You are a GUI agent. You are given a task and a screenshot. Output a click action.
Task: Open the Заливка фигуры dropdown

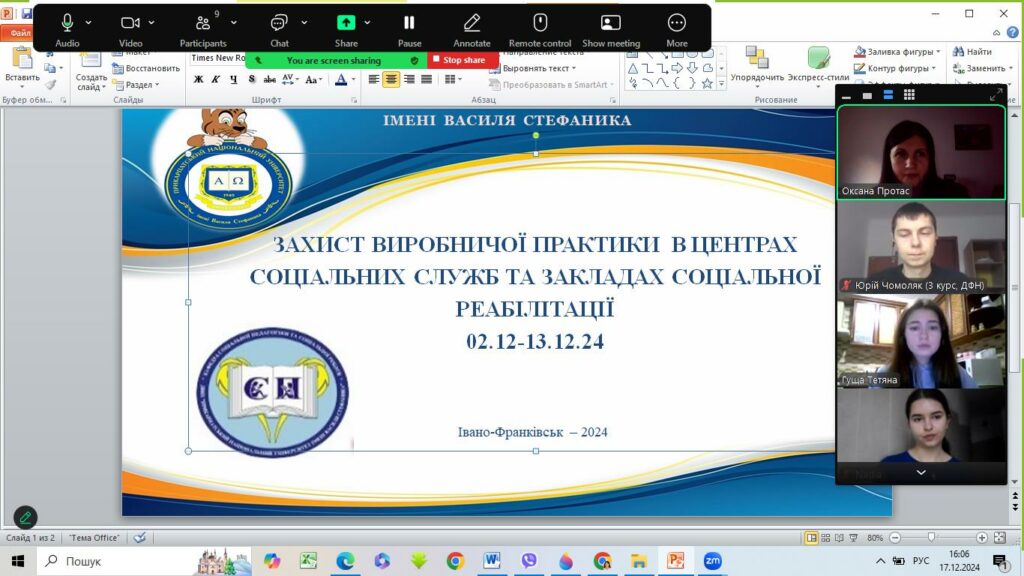pos(896,52)
